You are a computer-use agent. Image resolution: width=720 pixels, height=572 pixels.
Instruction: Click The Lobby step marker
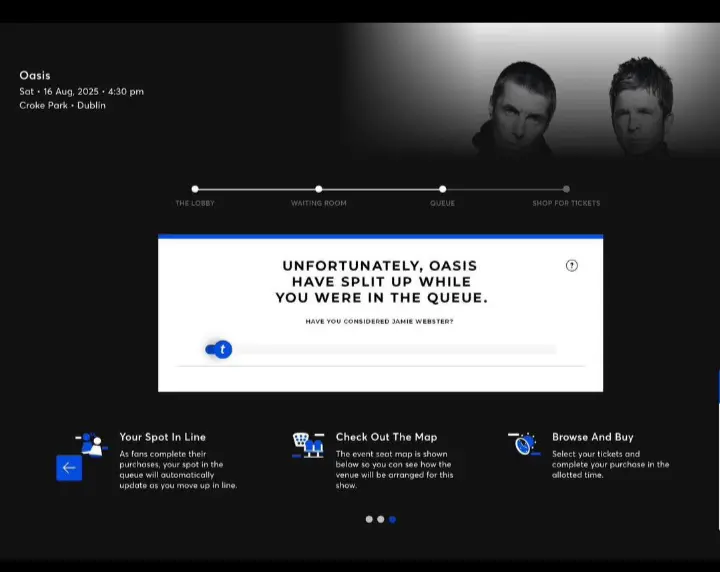coord(195,189)
